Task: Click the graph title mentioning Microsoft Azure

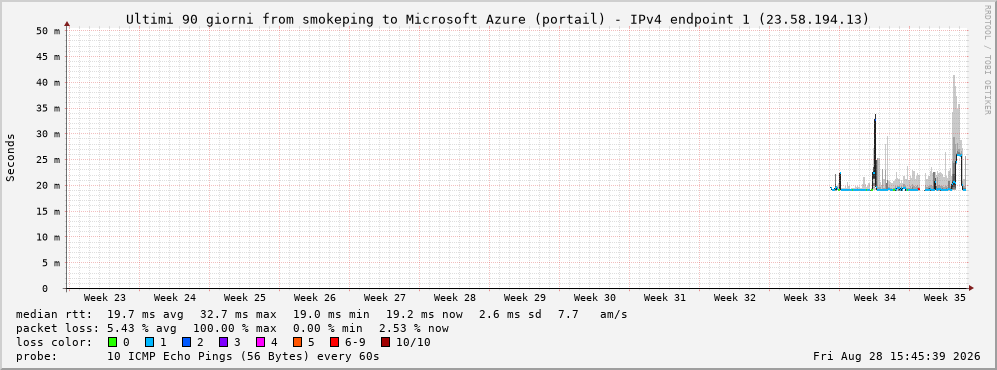Action: (x=497, y=19)
